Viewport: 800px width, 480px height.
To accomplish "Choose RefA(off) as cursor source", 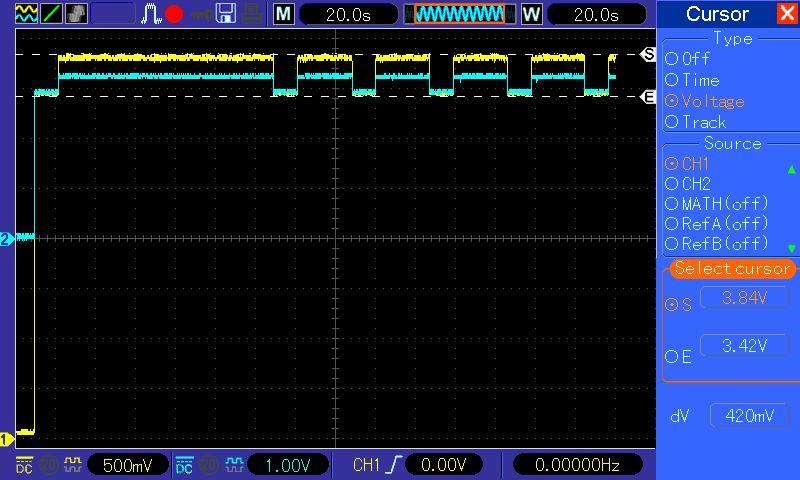I will pos(716,223).
